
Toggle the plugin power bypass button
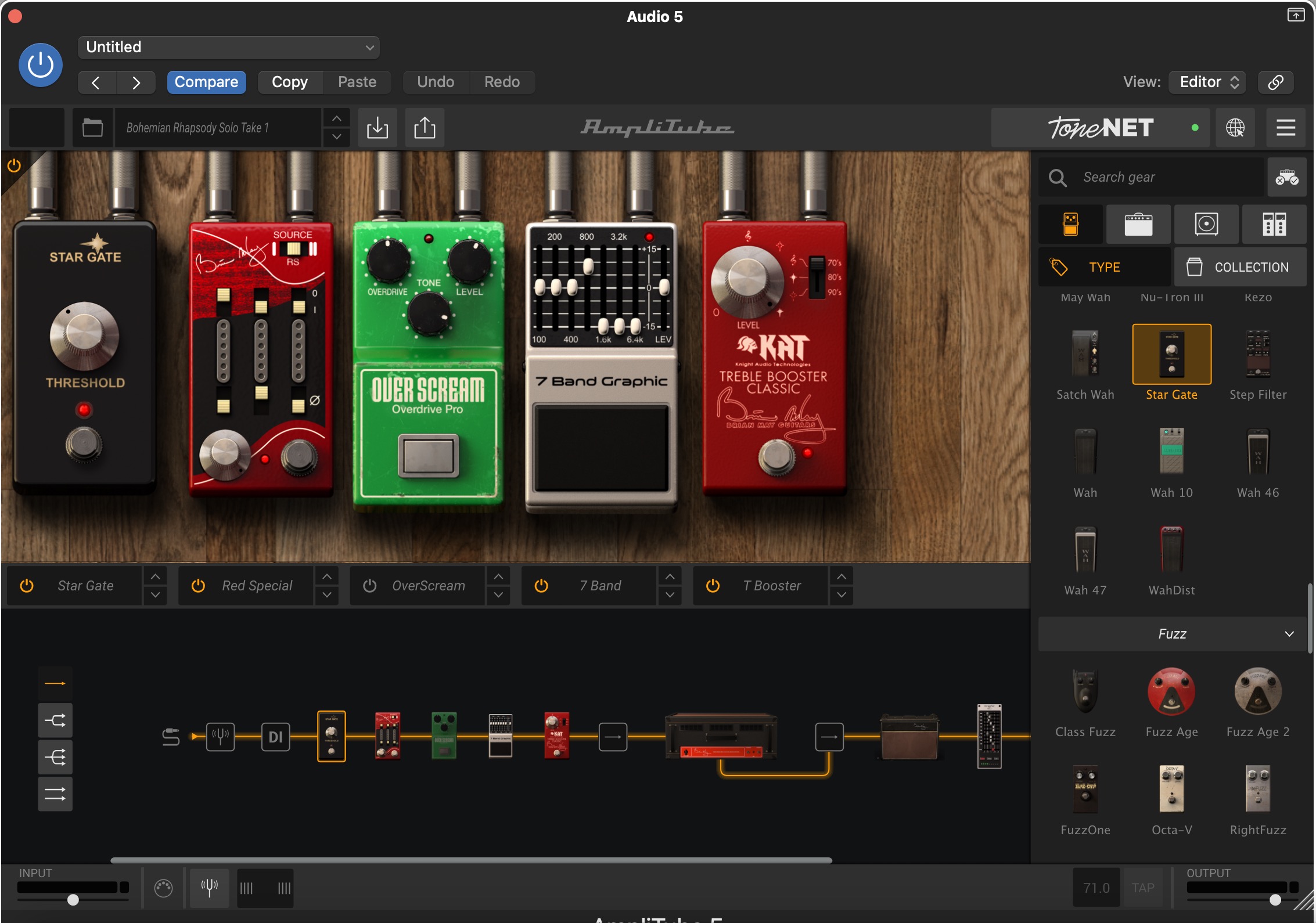click(x=40, y=65)
